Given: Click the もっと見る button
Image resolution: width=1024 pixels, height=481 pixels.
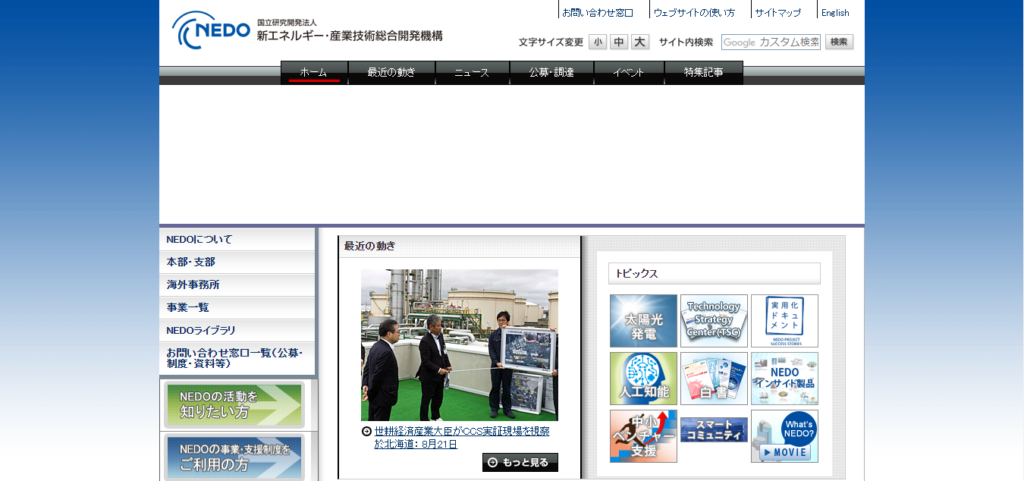Looking at the screenshot, I should [520, 462].
